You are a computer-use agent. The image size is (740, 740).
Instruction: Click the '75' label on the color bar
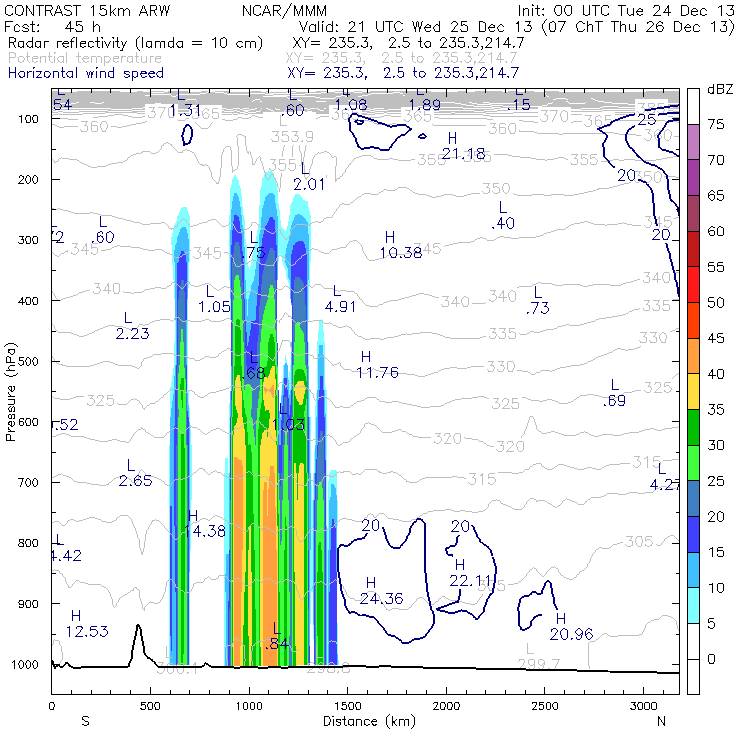coord(715,125)
